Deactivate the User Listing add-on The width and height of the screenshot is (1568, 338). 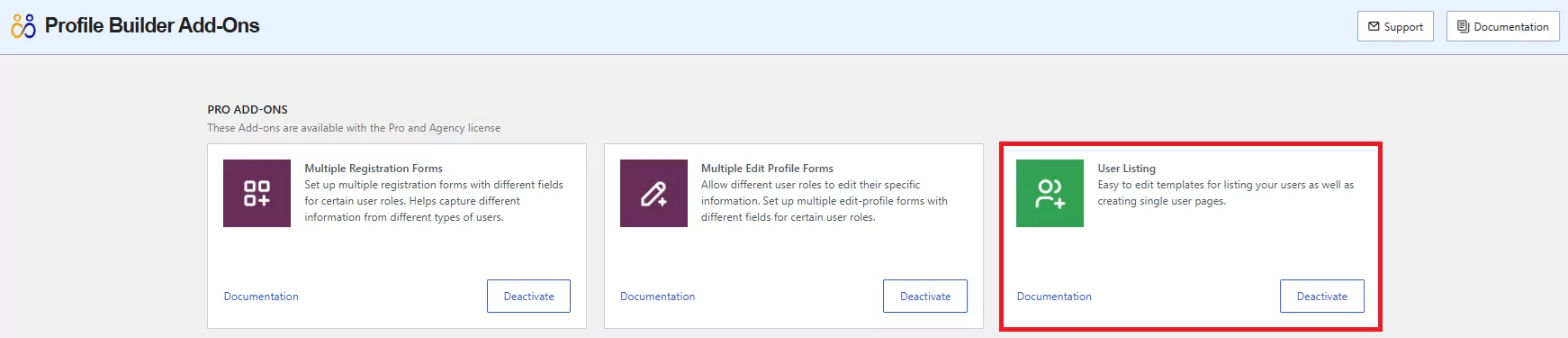tap(1322, 296)
